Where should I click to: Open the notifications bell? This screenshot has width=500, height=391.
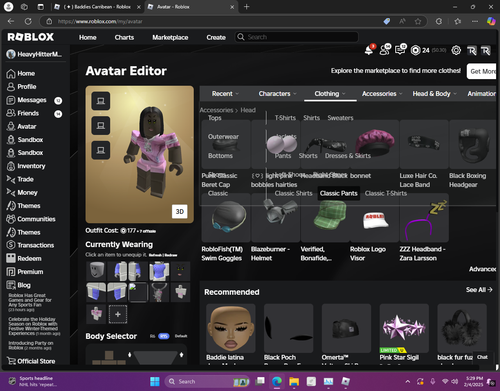coord(369,50)
